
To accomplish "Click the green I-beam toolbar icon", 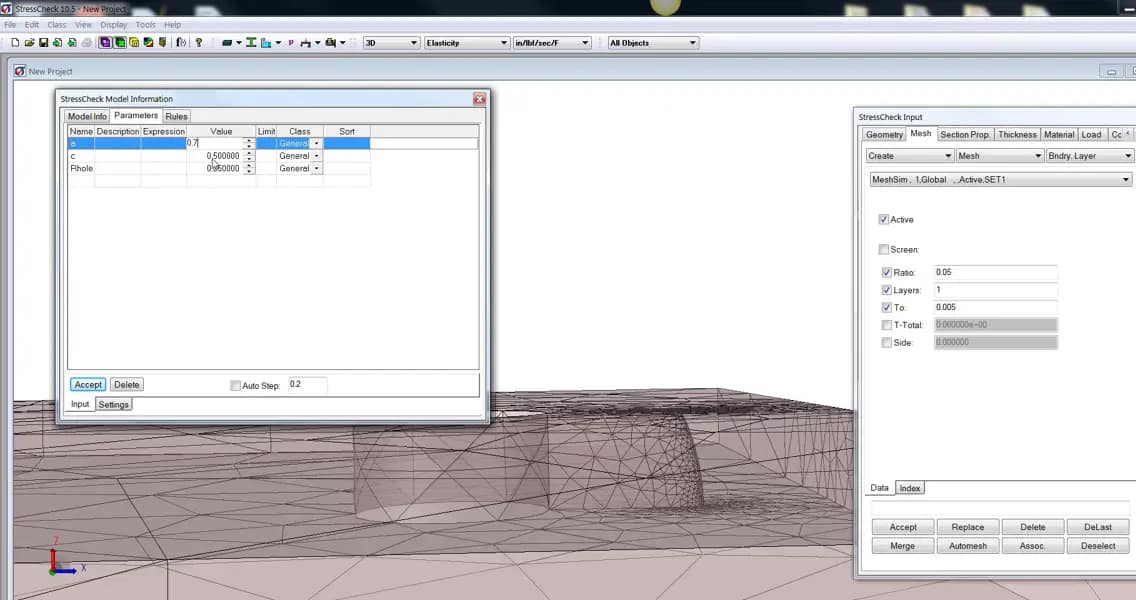I will tap(251, 43).
